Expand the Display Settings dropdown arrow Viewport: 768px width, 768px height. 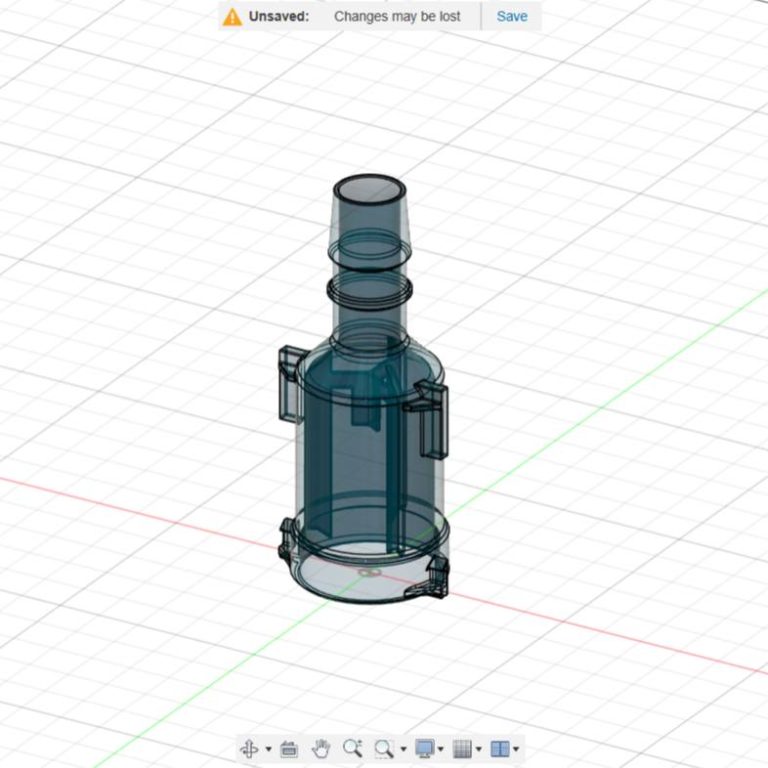441,749
